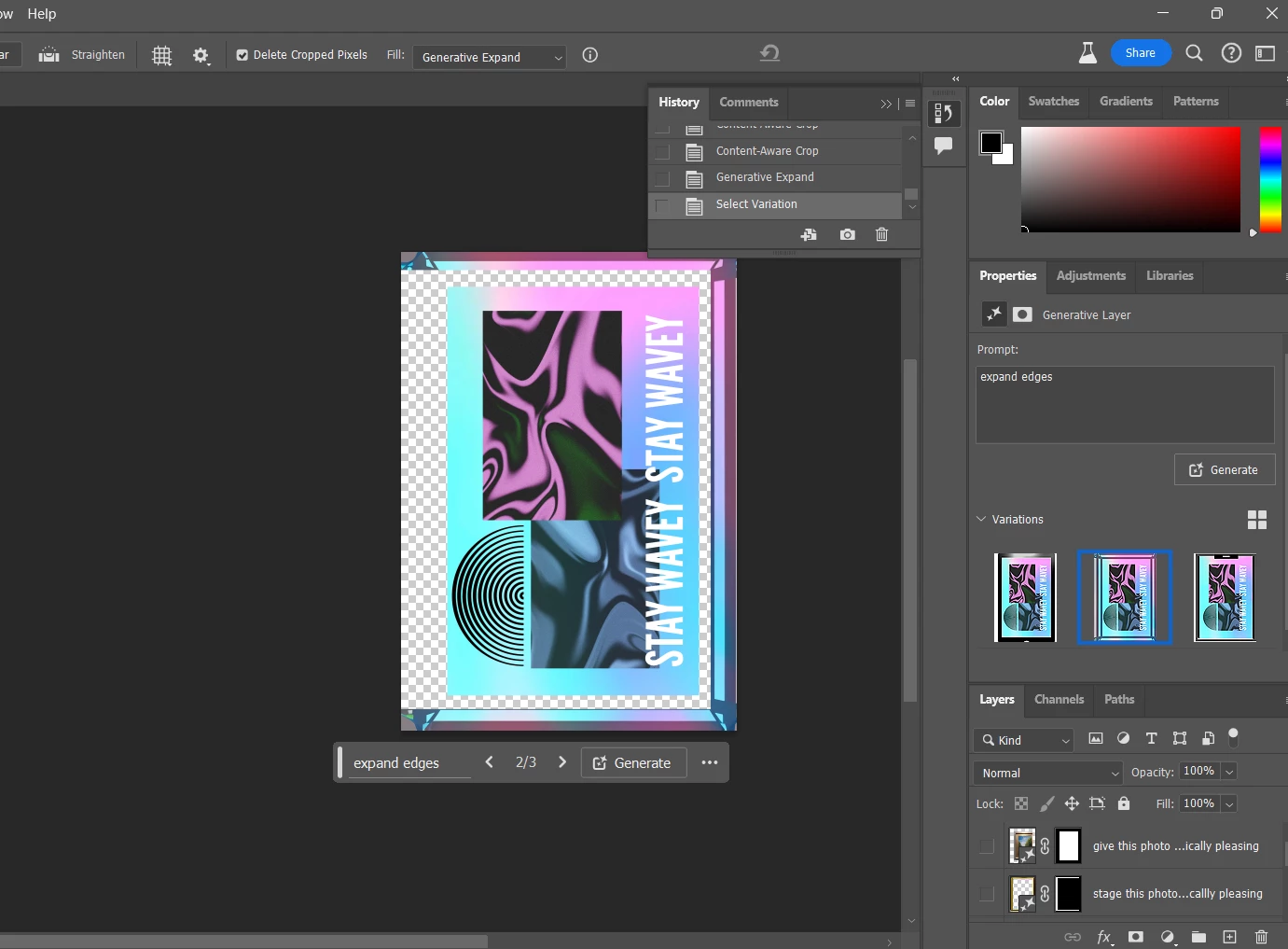Switch to the Gradients tab
The height and width of the screenshot is (949, 1288).
tap(1126, 101)
